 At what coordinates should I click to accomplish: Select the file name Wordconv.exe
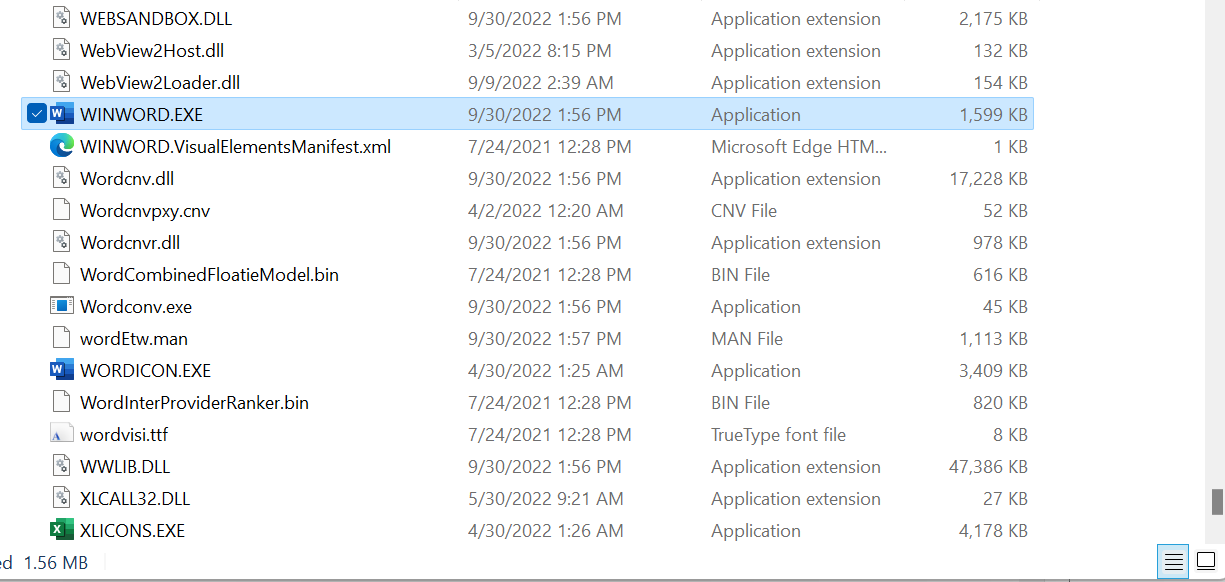[x=136, y=307]
